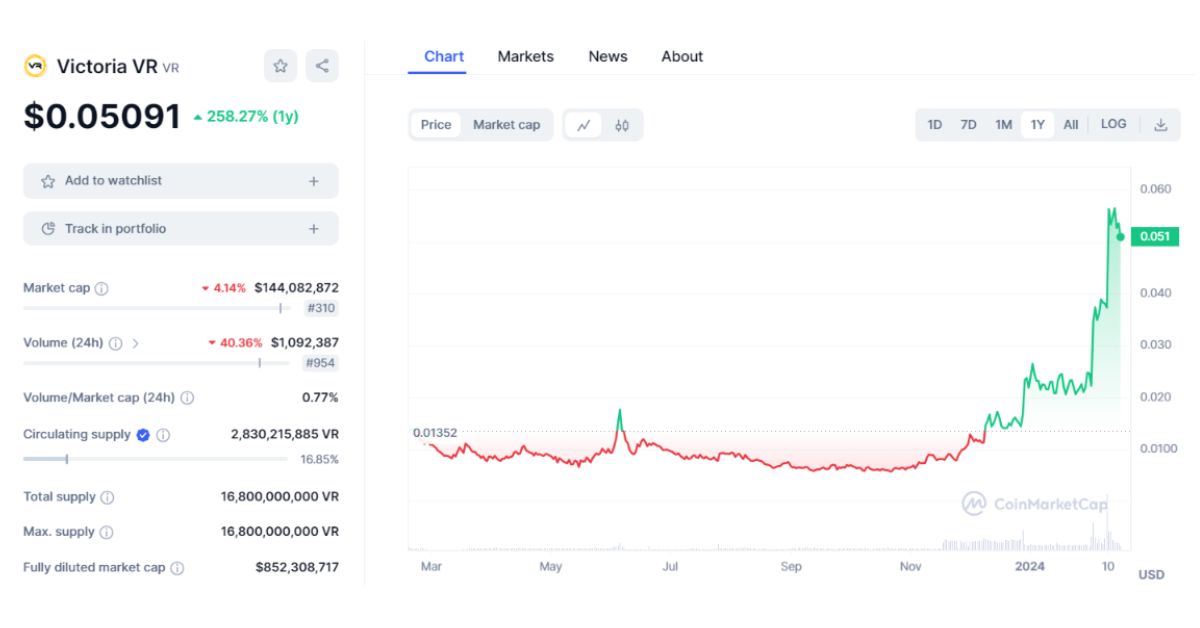Select the 7D time range
This screenshot has width=1200, height=628.
coord(968,125)
